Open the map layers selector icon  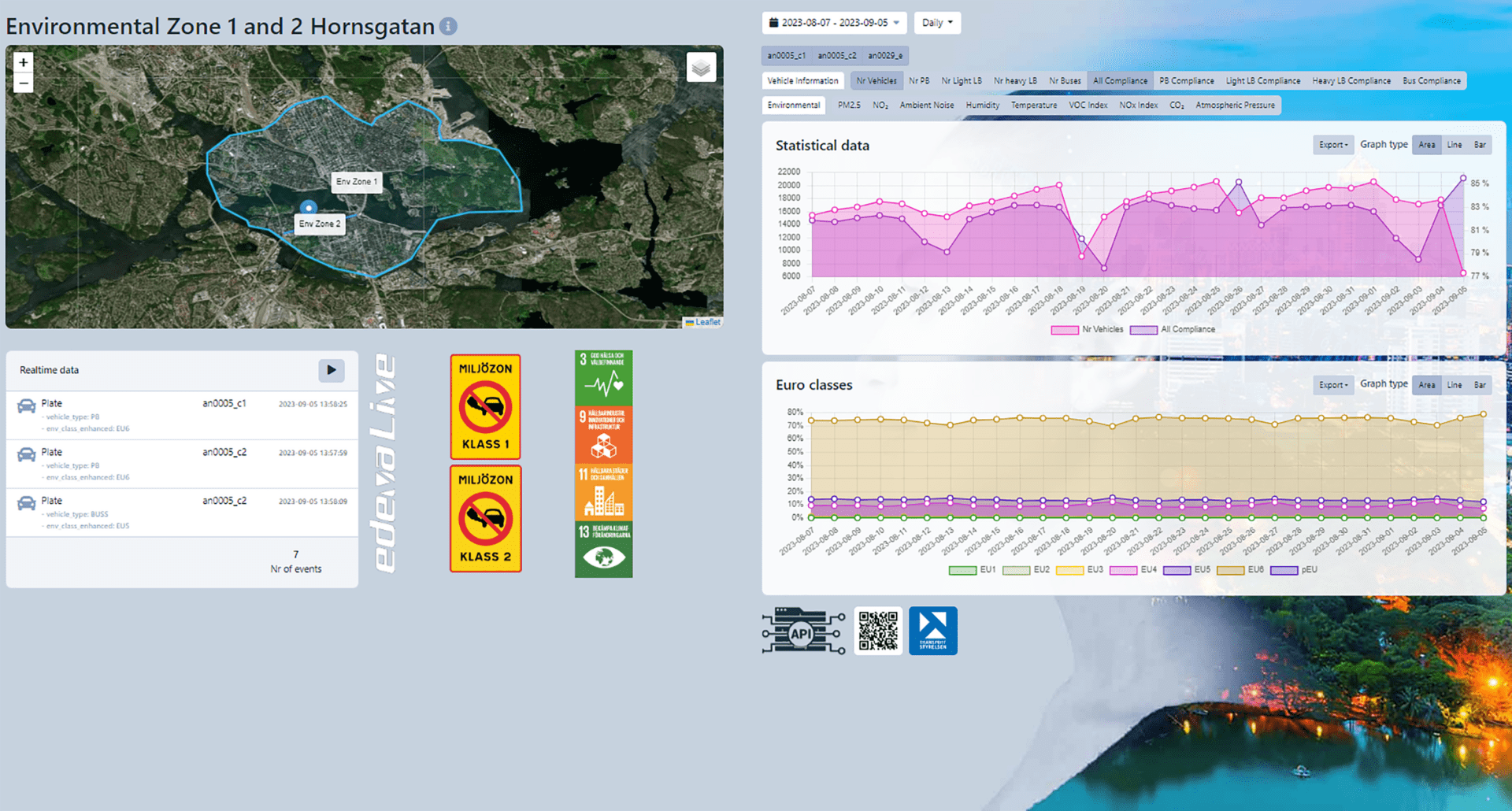click(x=701, y=68)
